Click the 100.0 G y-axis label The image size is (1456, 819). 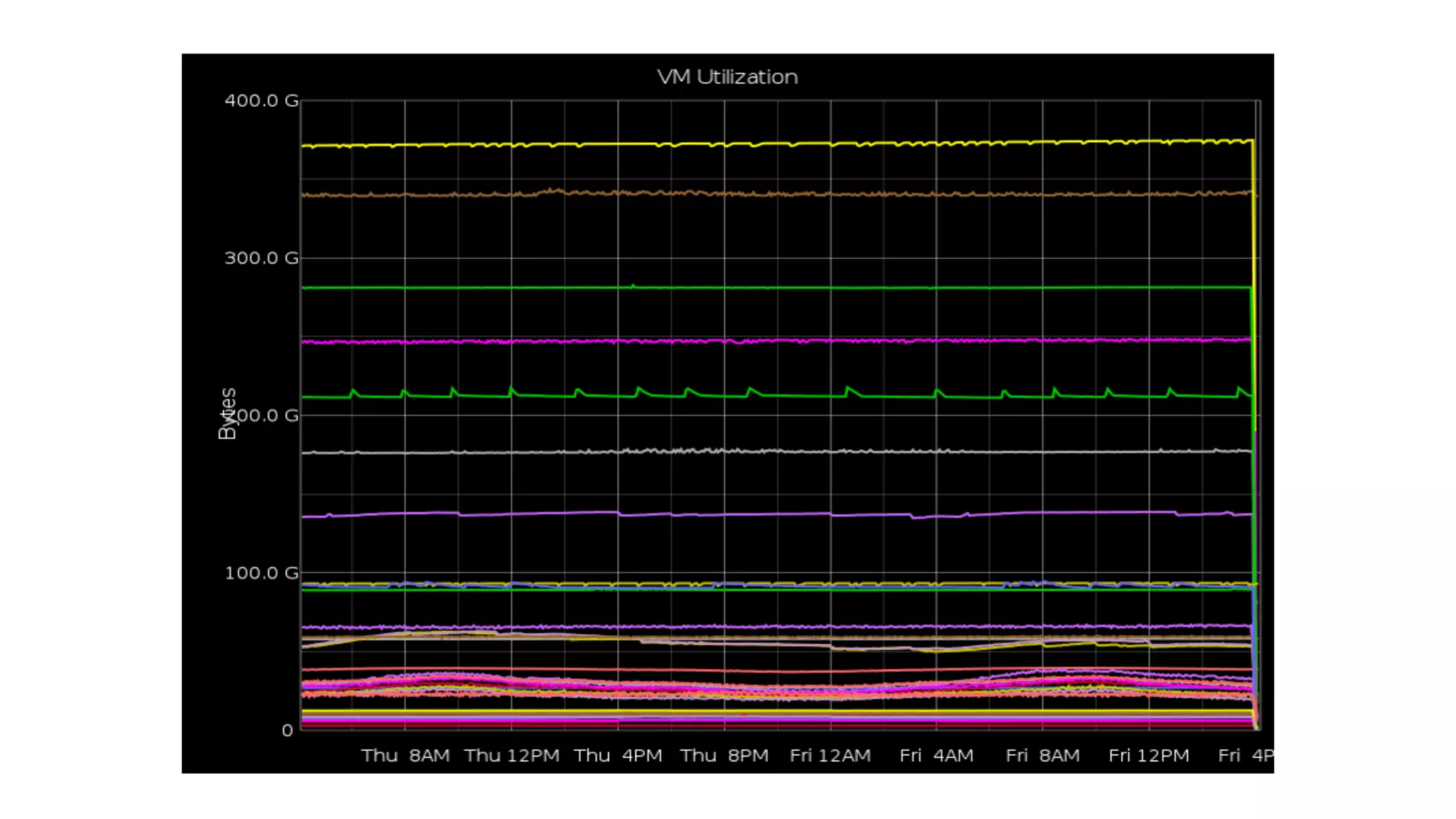click(261, 573)
